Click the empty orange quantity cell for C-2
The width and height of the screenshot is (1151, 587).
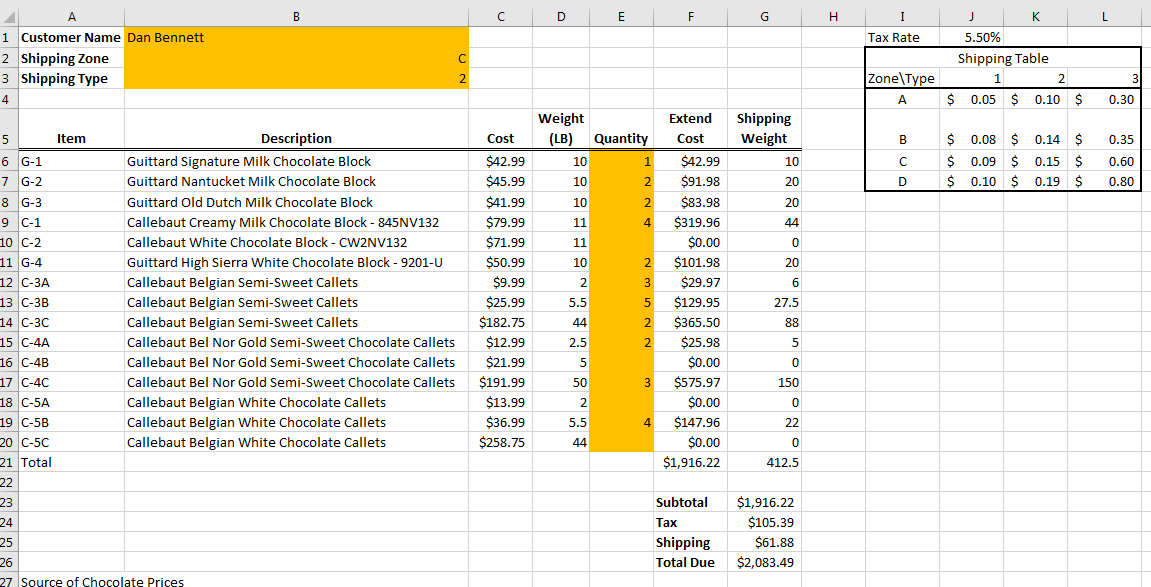pyautogui.click(x=621, y=242)
